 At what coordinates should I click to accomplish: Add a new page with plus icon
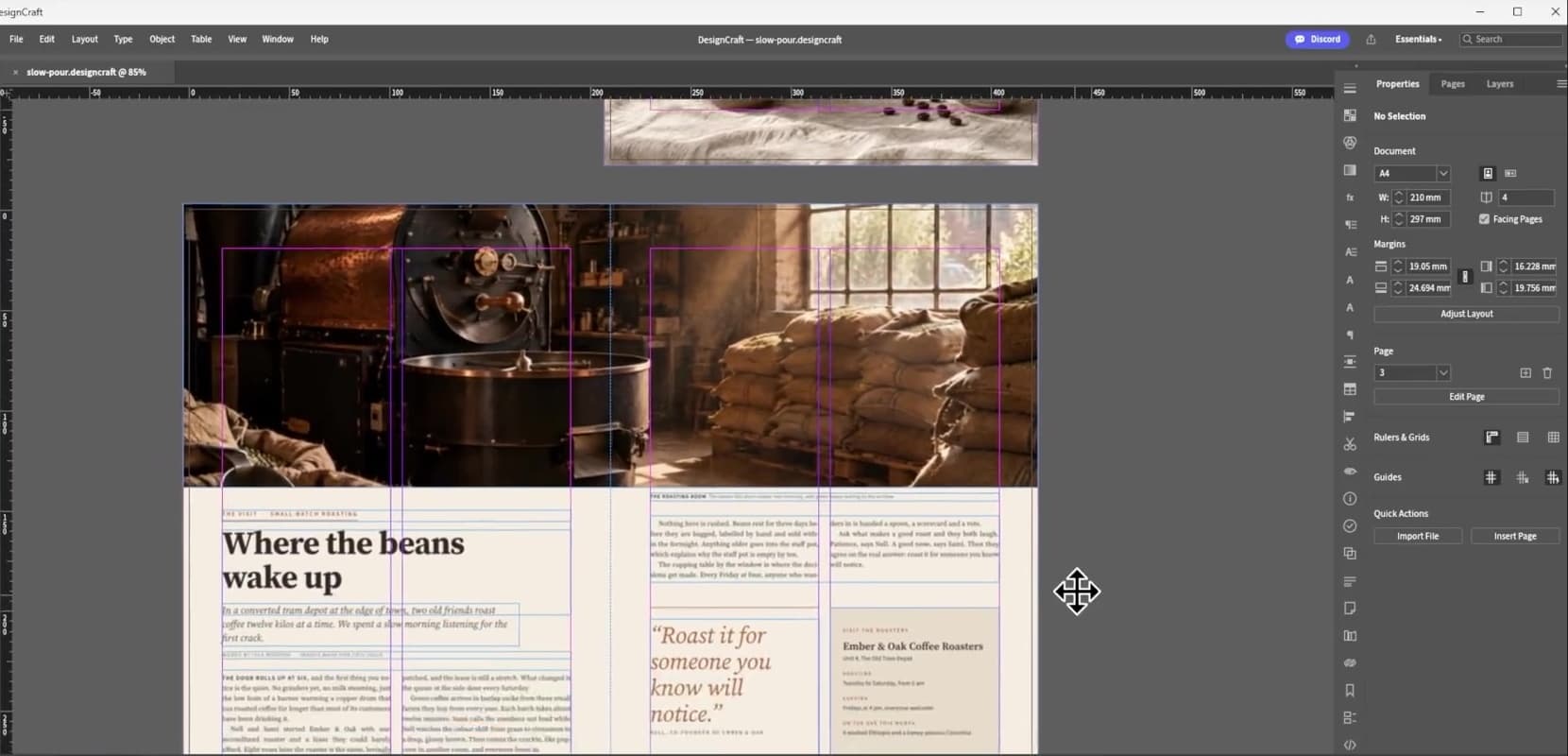tap(1525, 373)
